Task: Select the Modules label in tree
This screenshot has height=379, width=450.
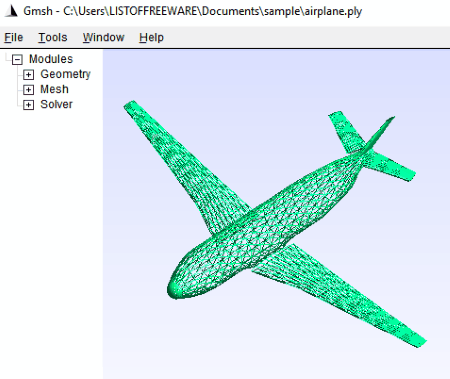Action: (51, 59)
